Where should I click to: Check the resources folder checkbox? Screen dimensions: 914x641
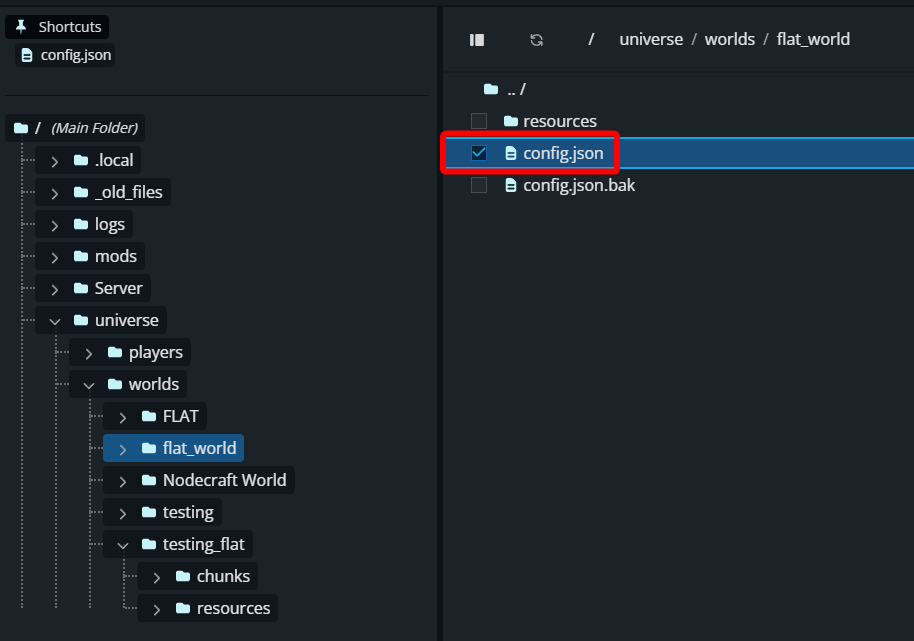tap(478, 120)
